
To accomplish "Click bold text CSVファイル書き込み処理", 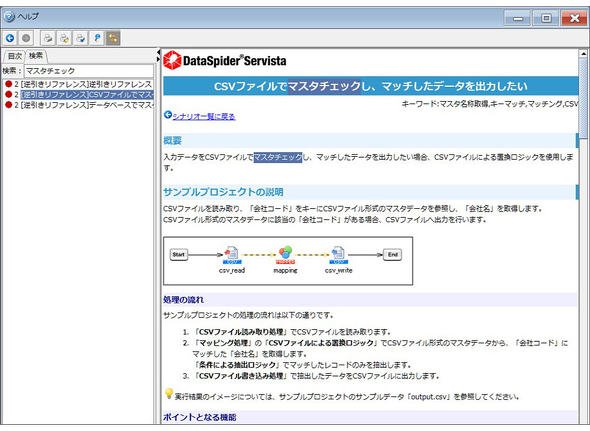I will tap(241, 376).
